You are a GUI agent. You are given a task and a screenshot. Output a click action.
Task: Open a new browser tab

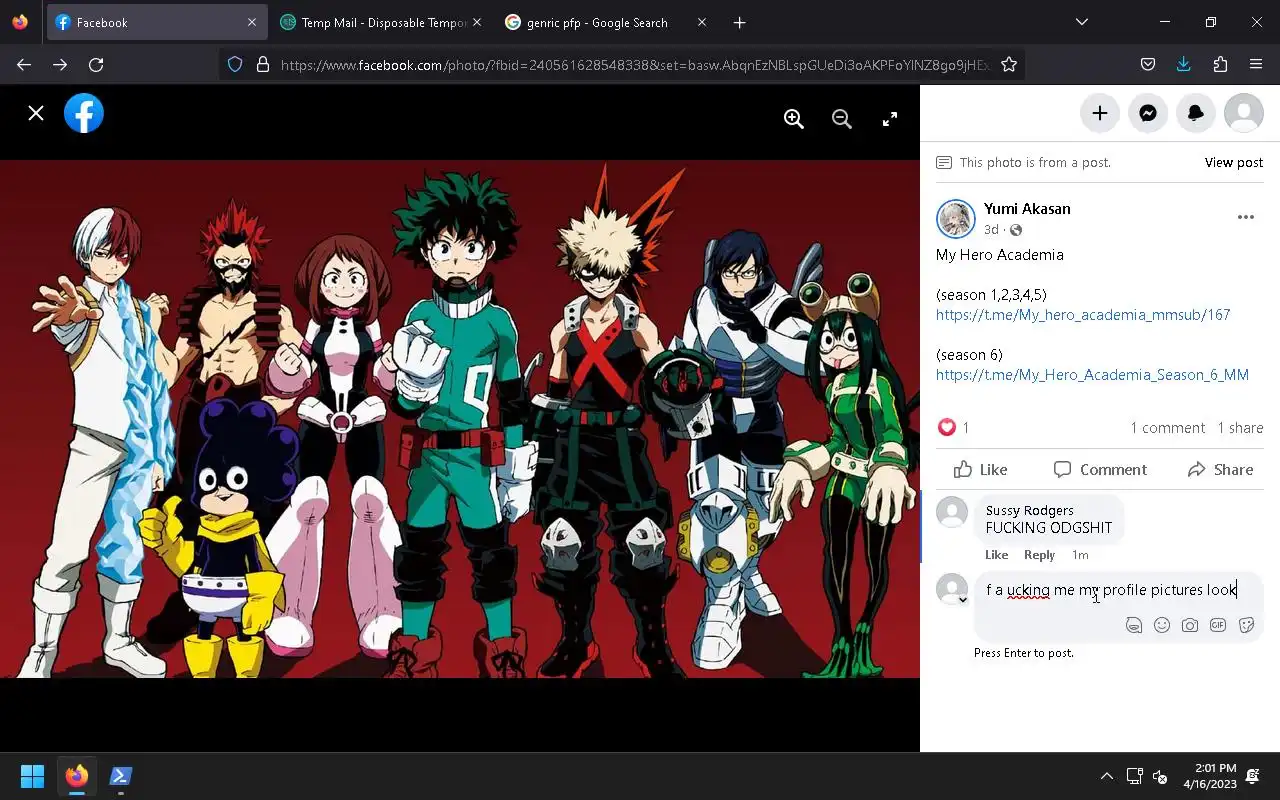[x=740, y=22]
